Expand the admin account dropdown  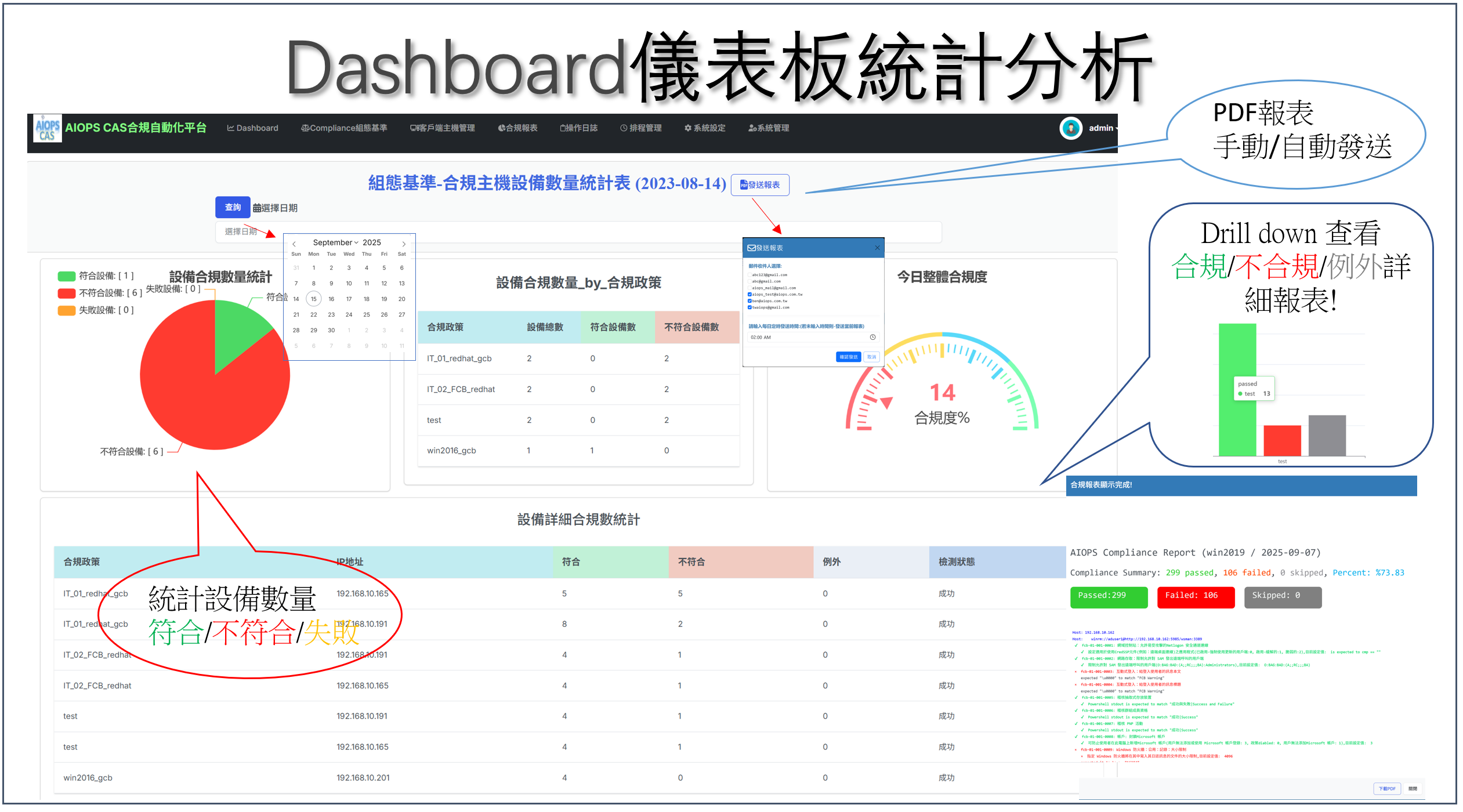tap(1102, 128)
